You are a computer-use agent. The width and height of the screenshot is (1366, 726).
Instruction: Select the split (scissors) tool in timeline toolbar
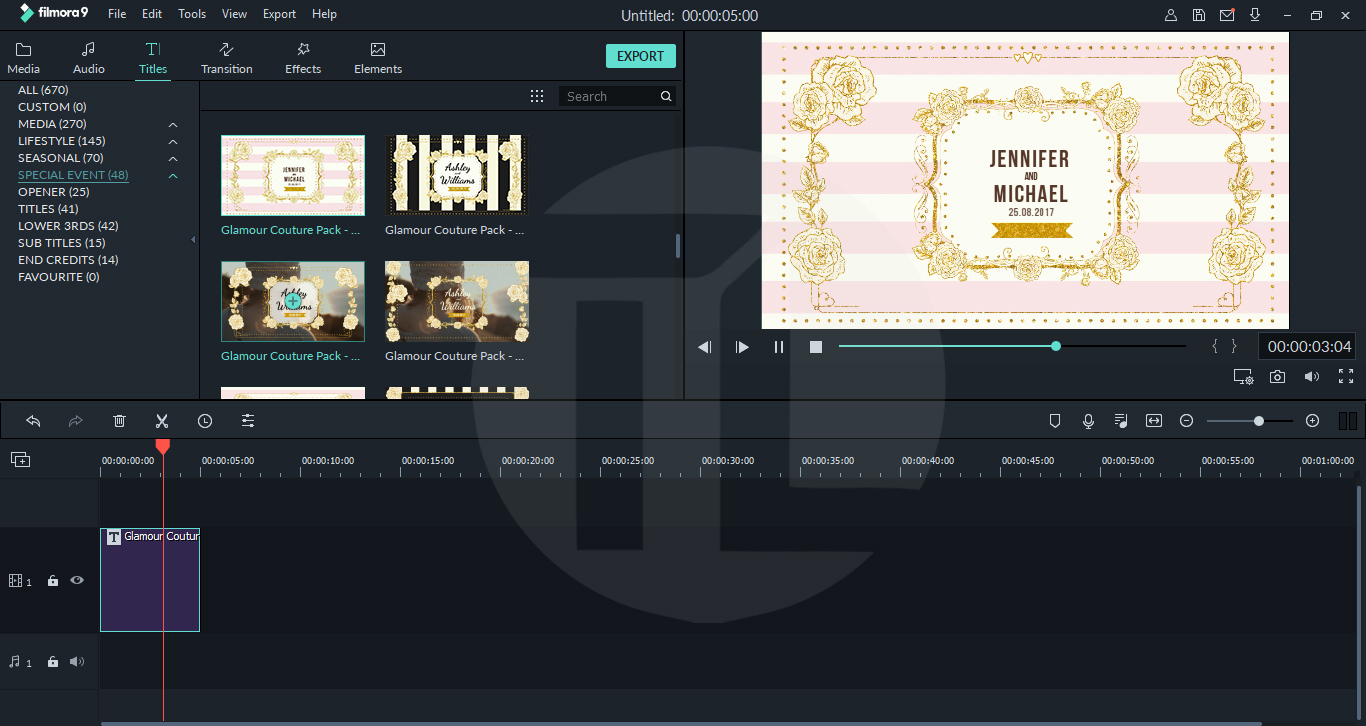[x=162, y=420]
